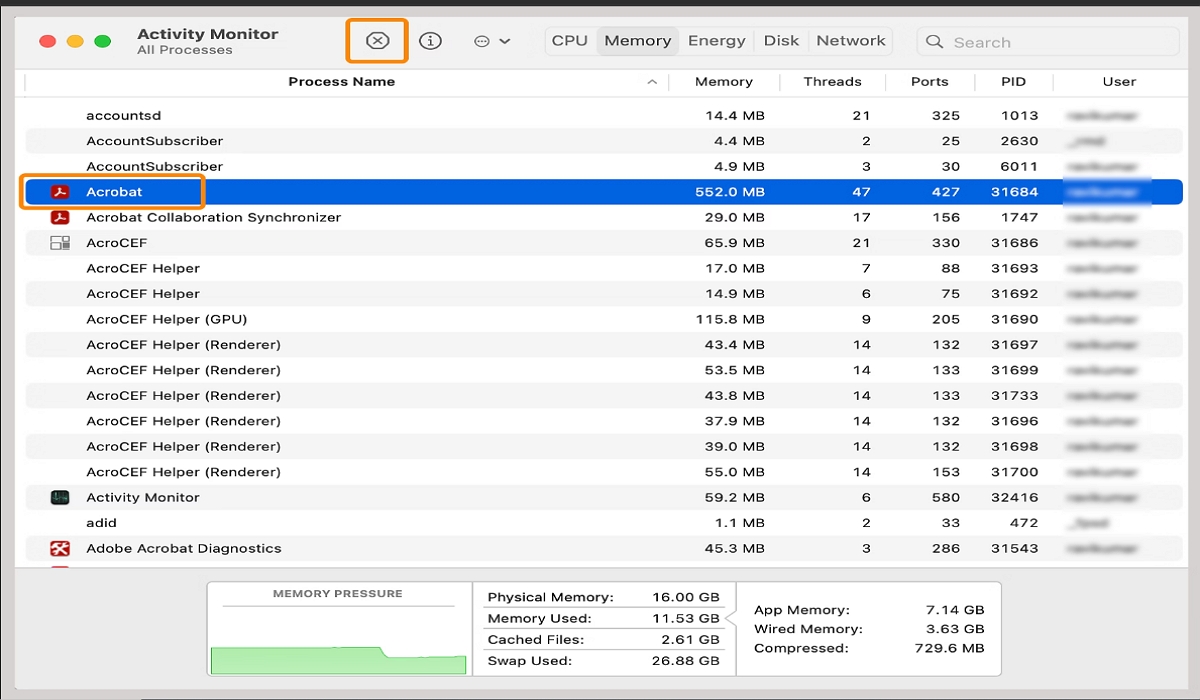Select AcroCEF Helper with PID 31692

tap(604, 294)
